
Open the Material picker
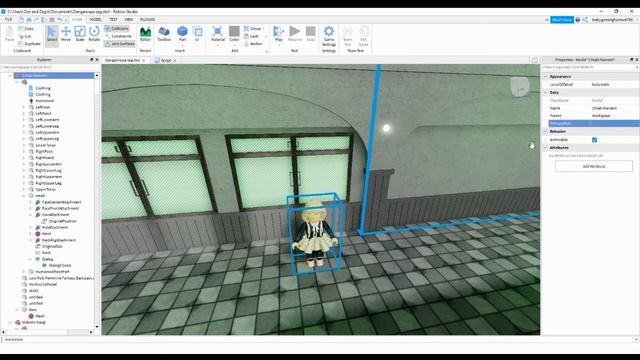218,34
